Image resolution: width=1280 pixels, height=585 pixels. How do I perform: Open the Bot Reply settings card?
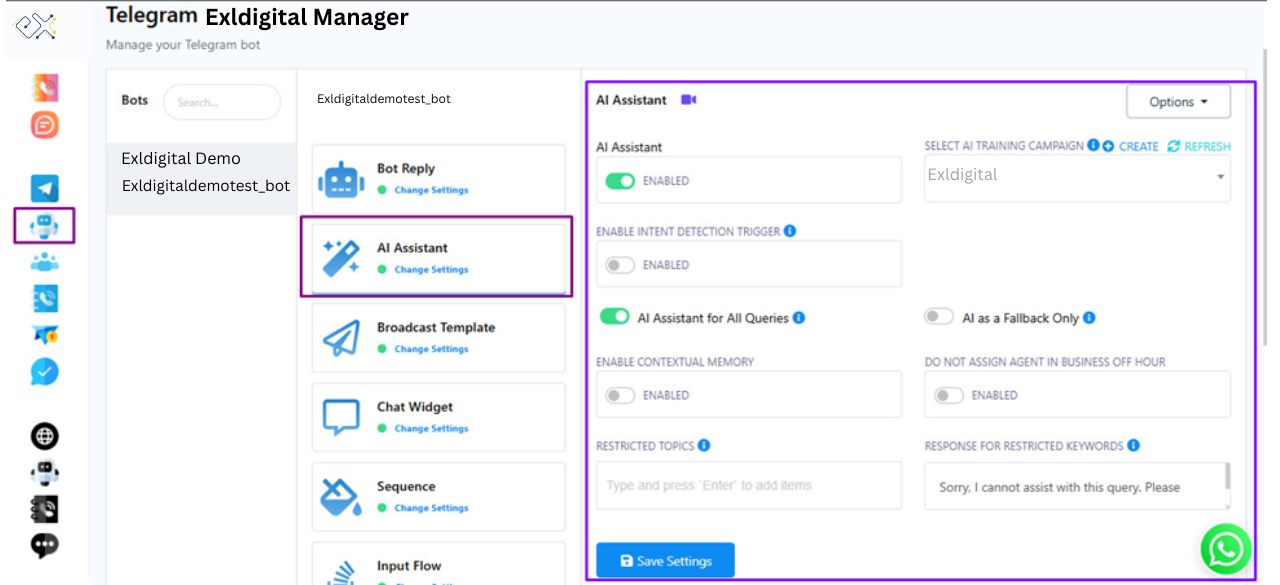click(x=438, y=179)
